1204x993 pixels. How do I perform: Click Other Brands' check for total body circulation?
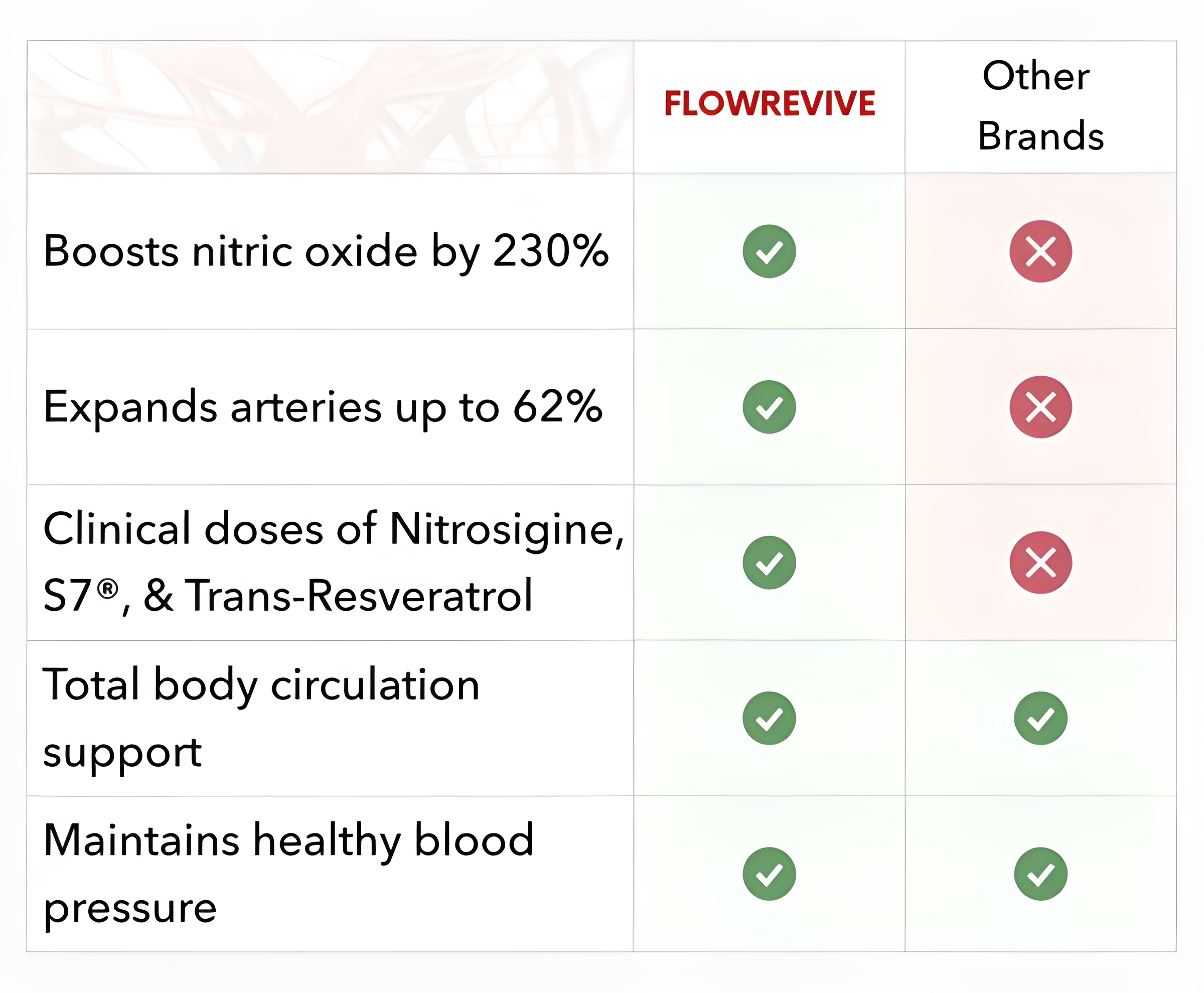pyautogui.click(x=1040, y=718)
